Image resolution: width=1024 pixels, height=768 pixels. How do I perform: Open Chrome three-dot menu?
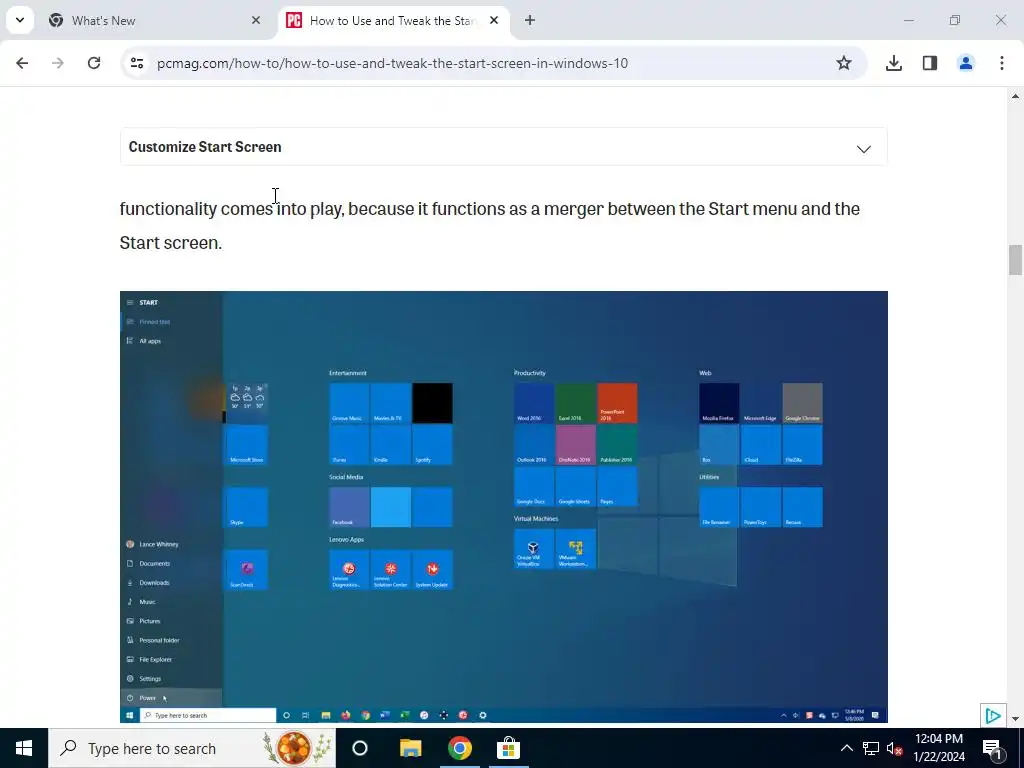click(1002, 63)
